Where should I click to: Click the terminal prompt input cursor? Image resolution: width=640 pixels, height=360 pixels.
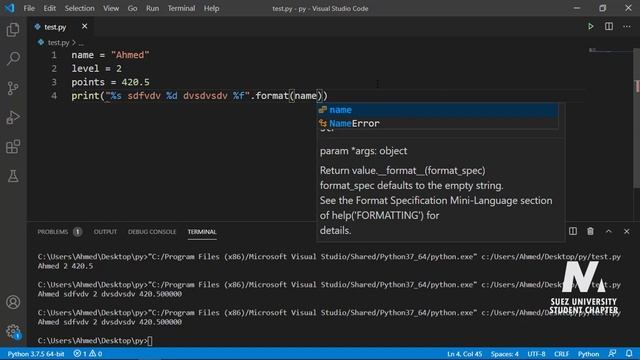(x=150, y=341)
